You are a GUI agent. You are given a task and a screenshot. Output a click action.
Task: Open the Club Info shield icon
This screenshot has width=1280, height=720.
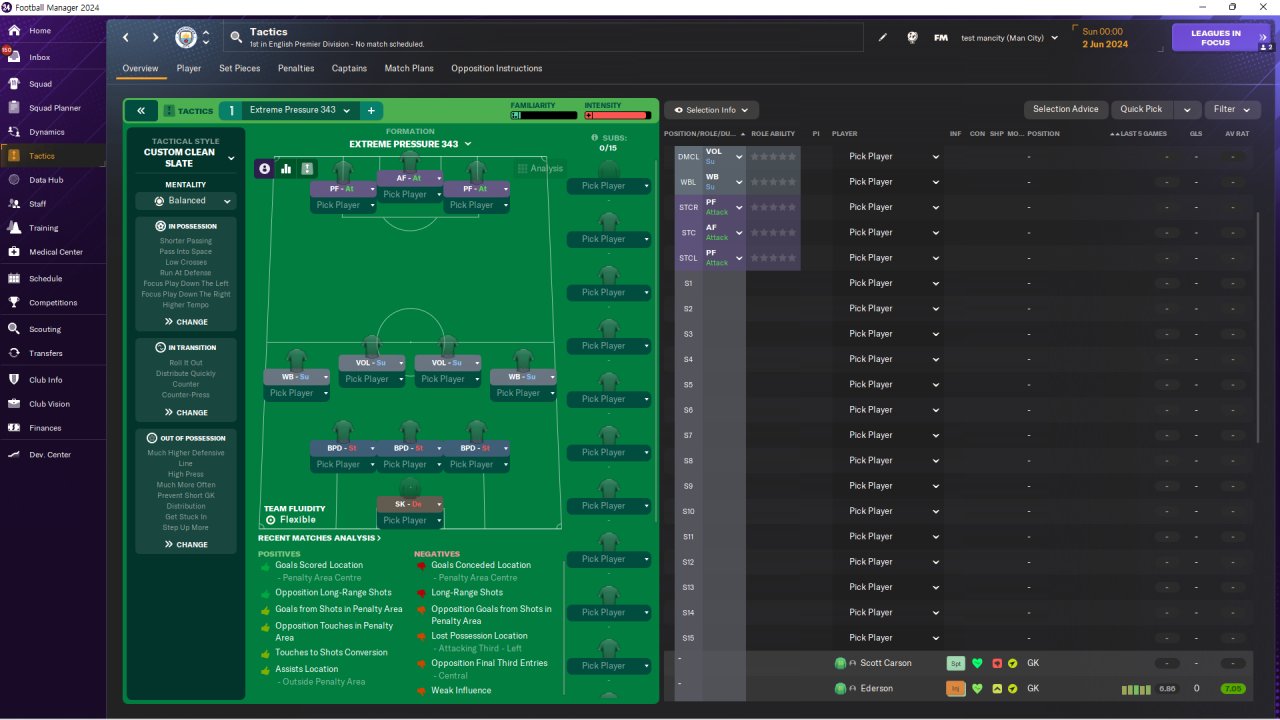coord(14,380)
